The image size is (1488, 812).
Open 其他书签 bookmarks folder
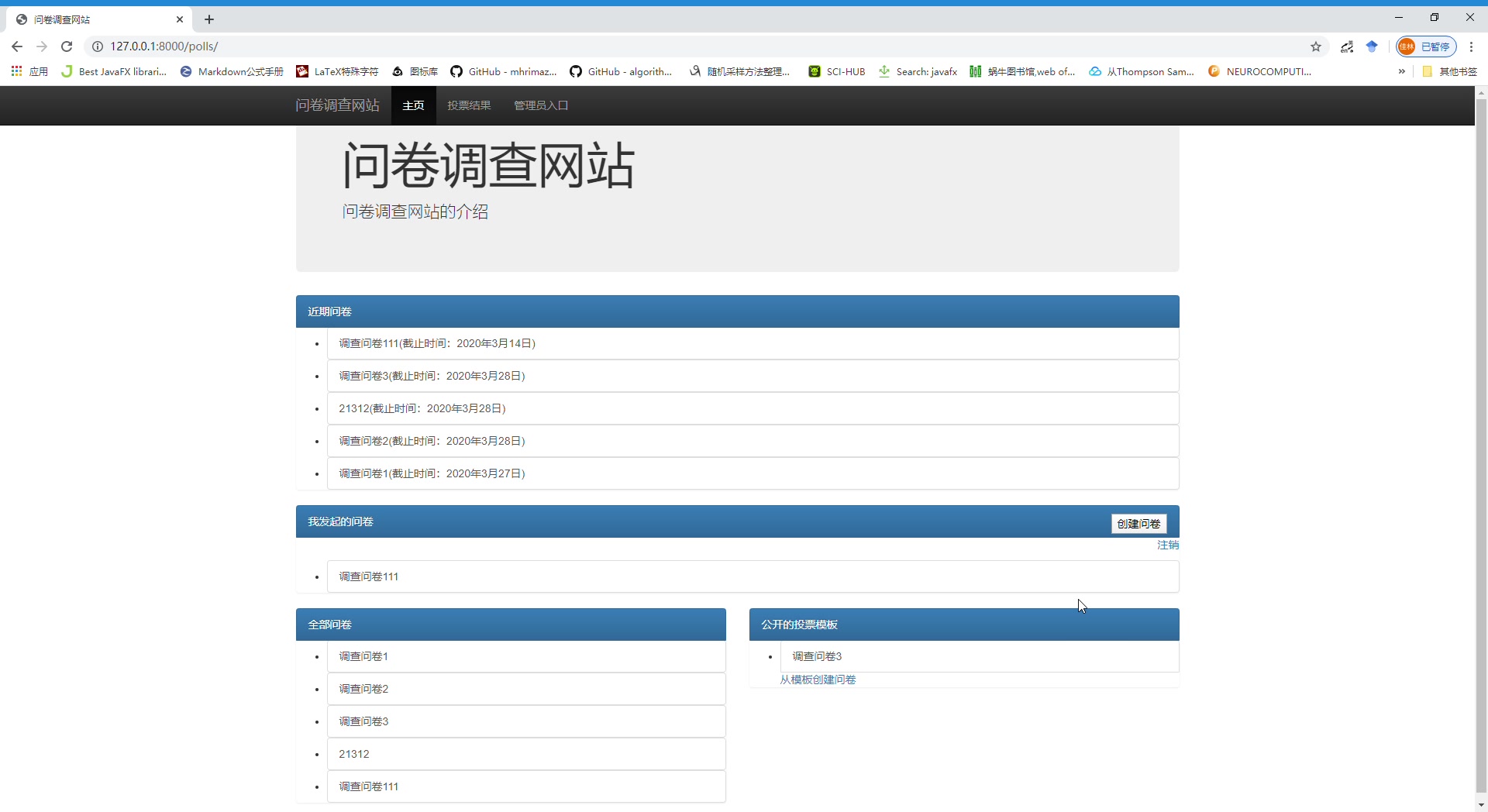click(1449, 71)
